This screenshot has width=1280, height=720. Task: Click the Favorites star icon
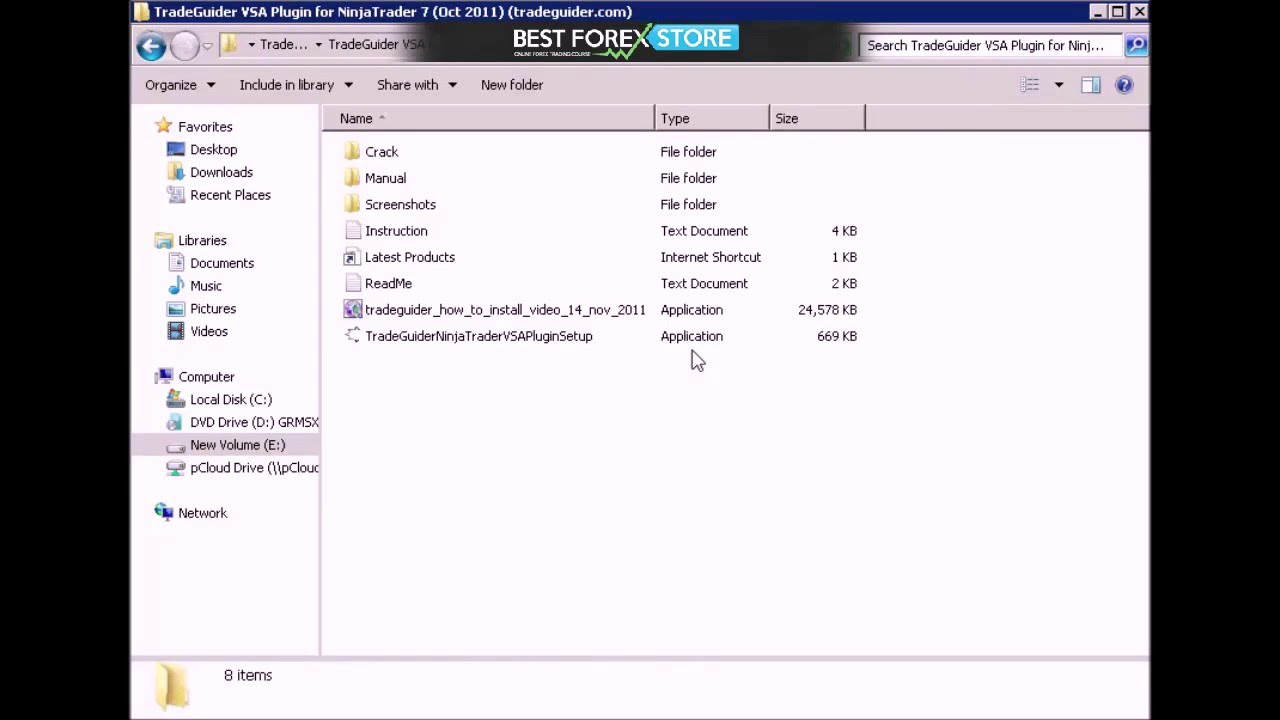pos(164,127)
